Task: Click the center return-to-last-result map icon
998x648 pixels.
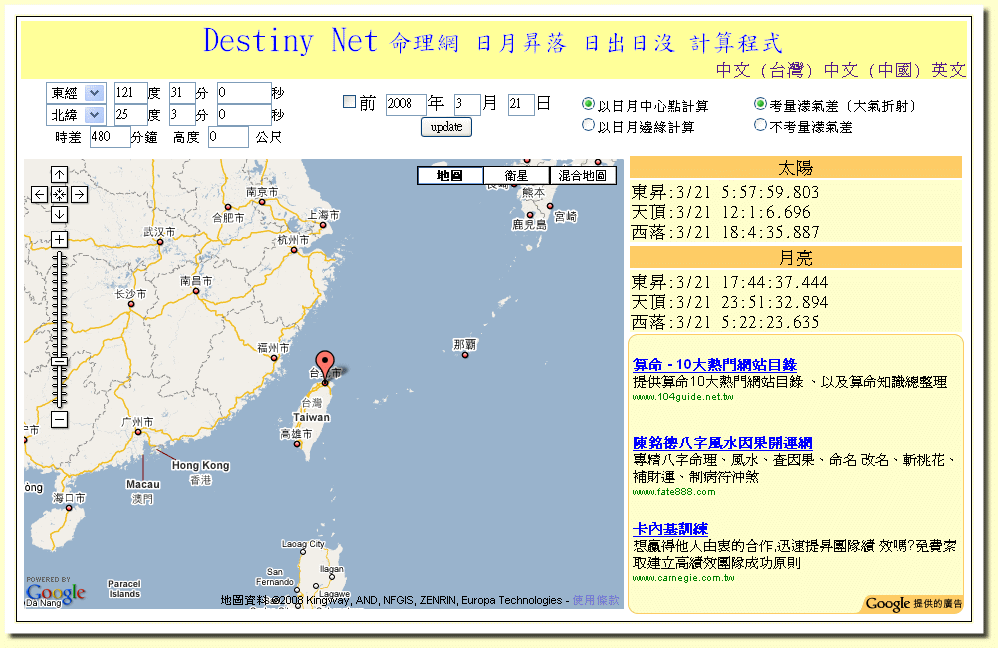Action: click(59, 194)
